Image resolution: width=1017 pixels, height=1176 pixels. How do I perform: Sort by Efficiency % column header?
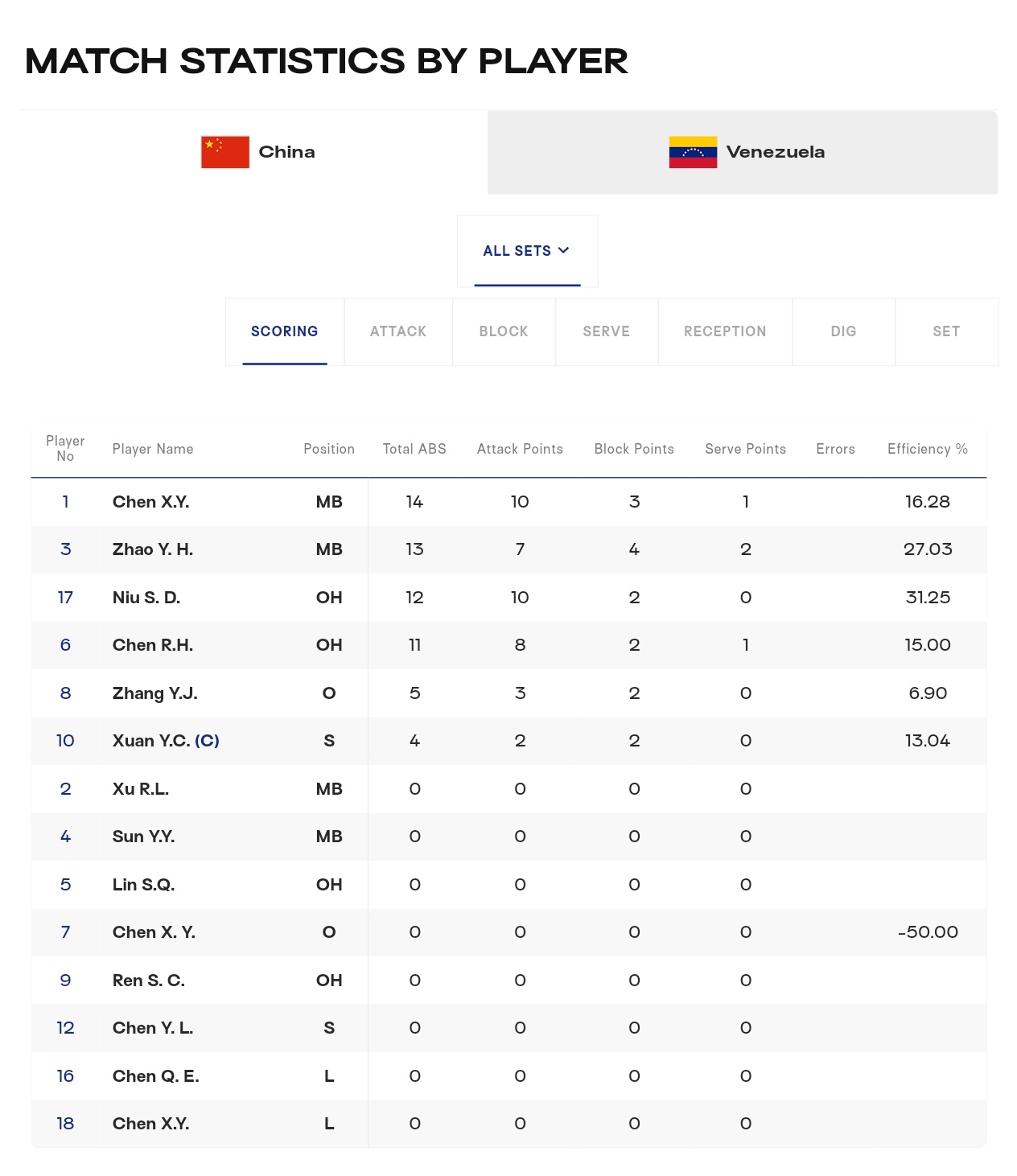tap(928, 449)
